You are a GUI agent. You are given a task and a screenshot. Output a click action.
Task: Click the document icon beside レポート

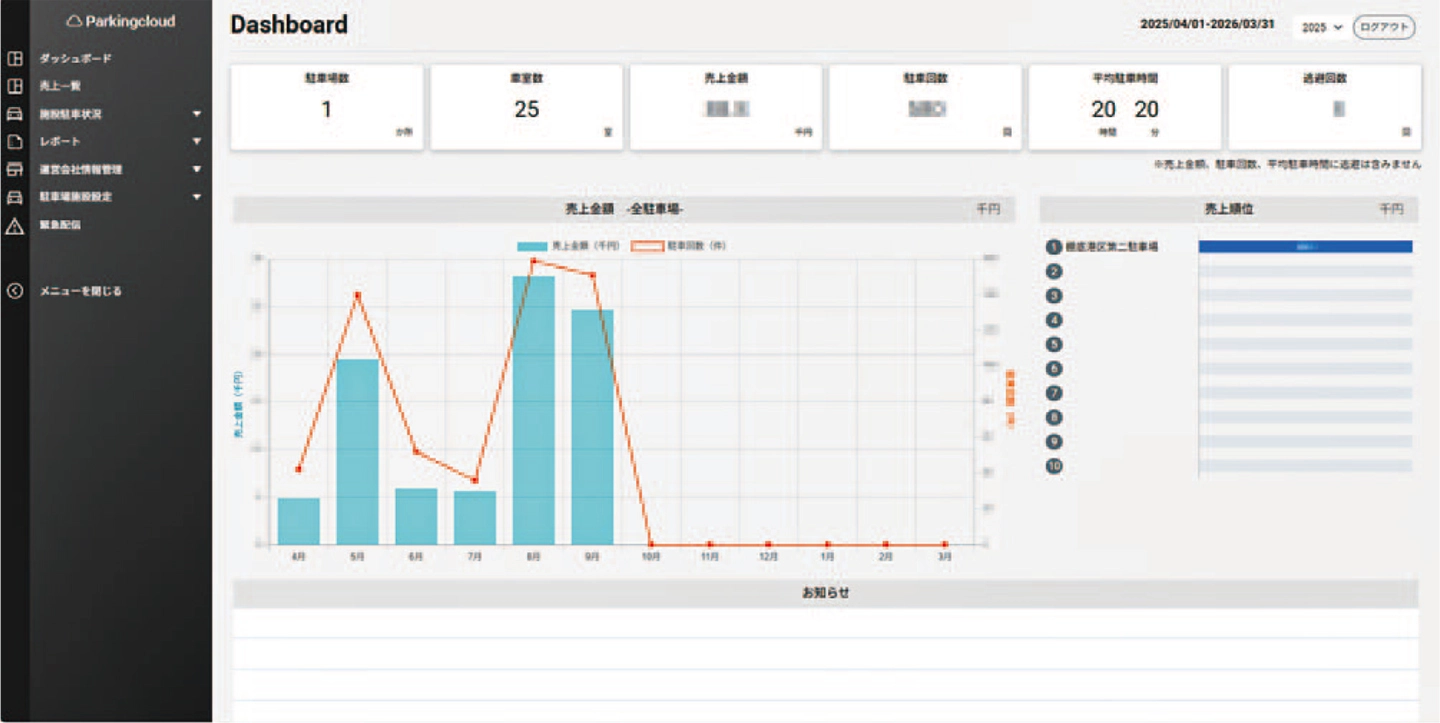click(x=15, y=142)
